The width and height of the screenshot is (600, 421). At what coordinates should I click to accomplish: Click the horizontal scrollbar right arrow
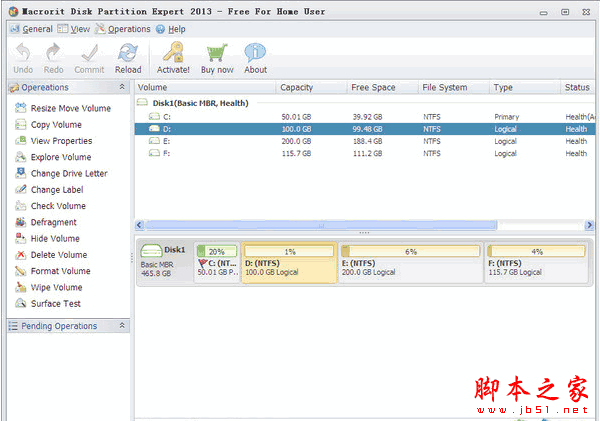tap(590, 225)
